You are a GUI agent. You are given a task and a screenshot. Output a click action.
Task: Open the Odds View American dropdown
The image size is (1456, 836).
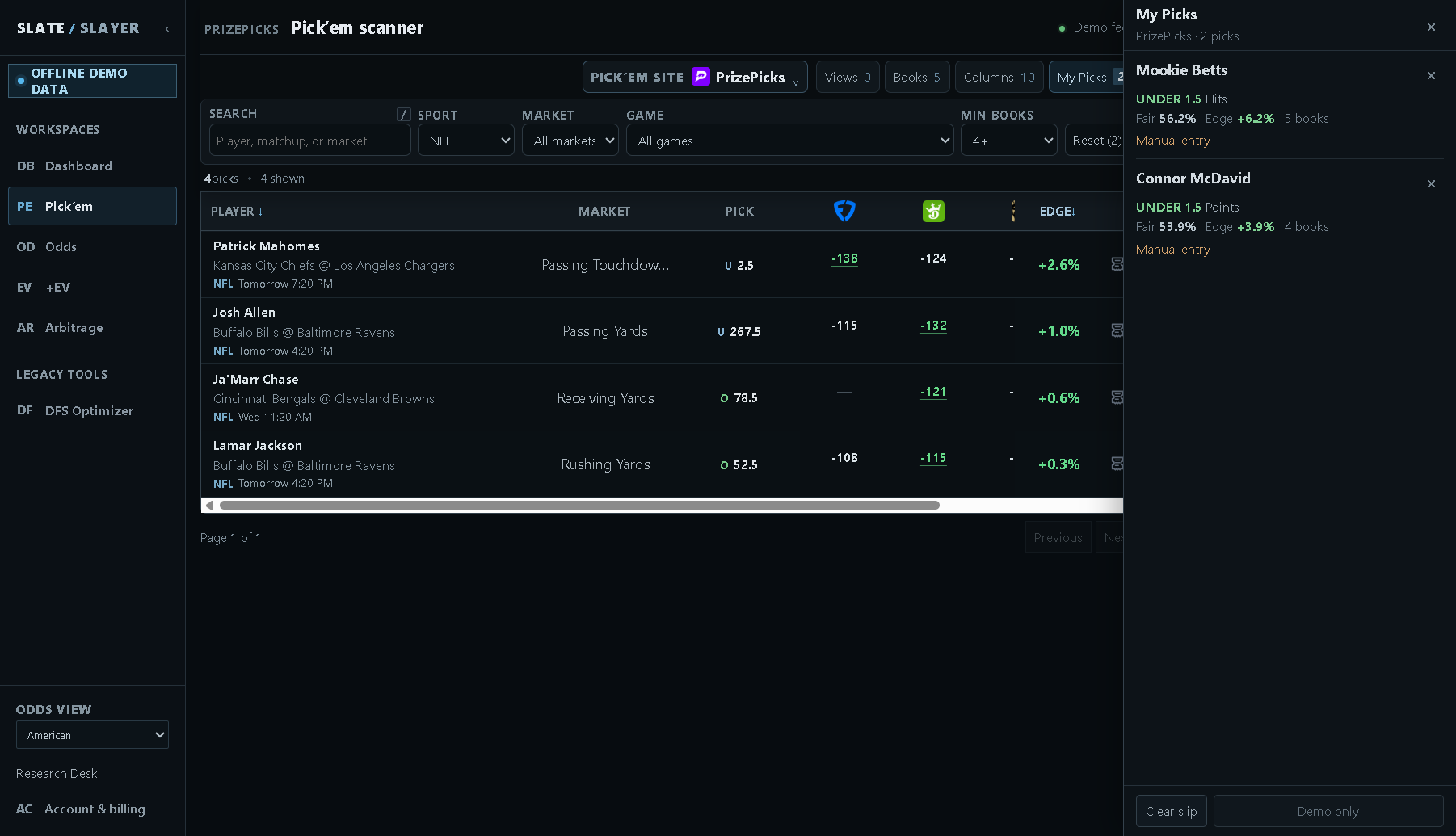(x=92, y=735)
